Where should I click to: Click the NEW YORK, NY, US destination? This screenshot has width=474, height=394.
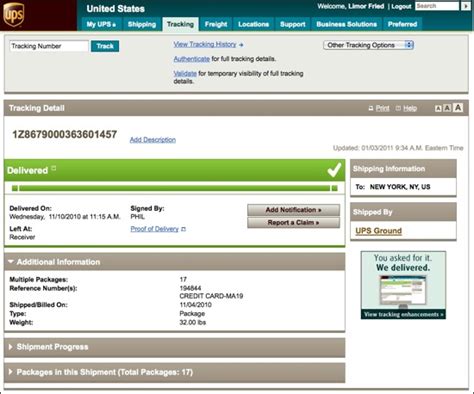(400, 187)
